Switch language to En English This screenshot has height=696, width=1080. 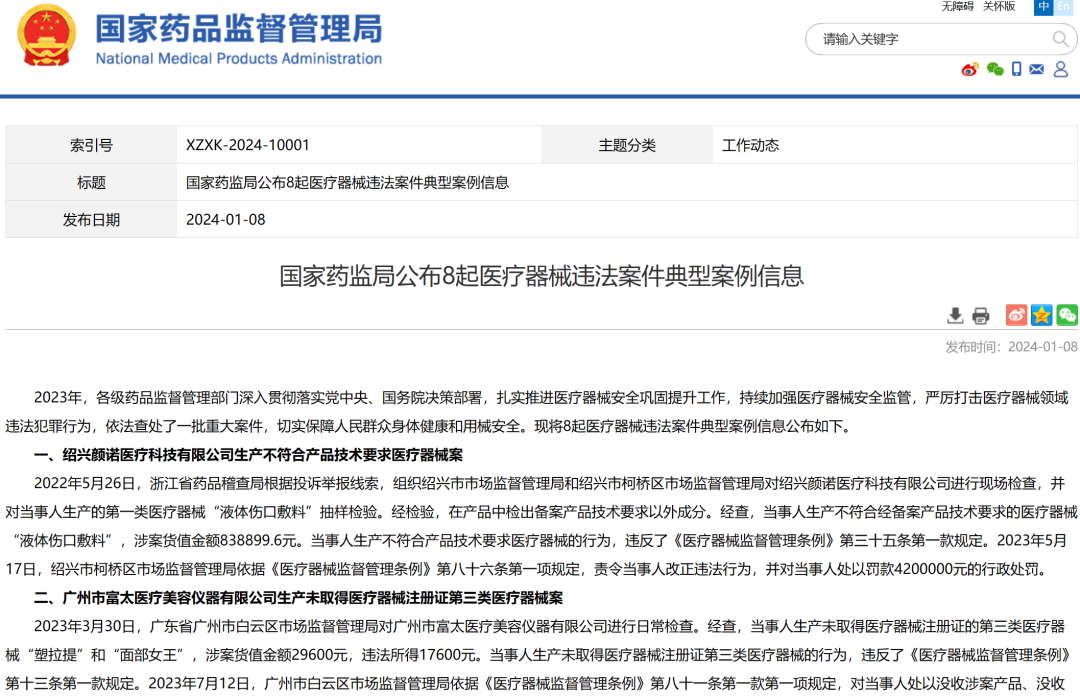point(1063,6)
